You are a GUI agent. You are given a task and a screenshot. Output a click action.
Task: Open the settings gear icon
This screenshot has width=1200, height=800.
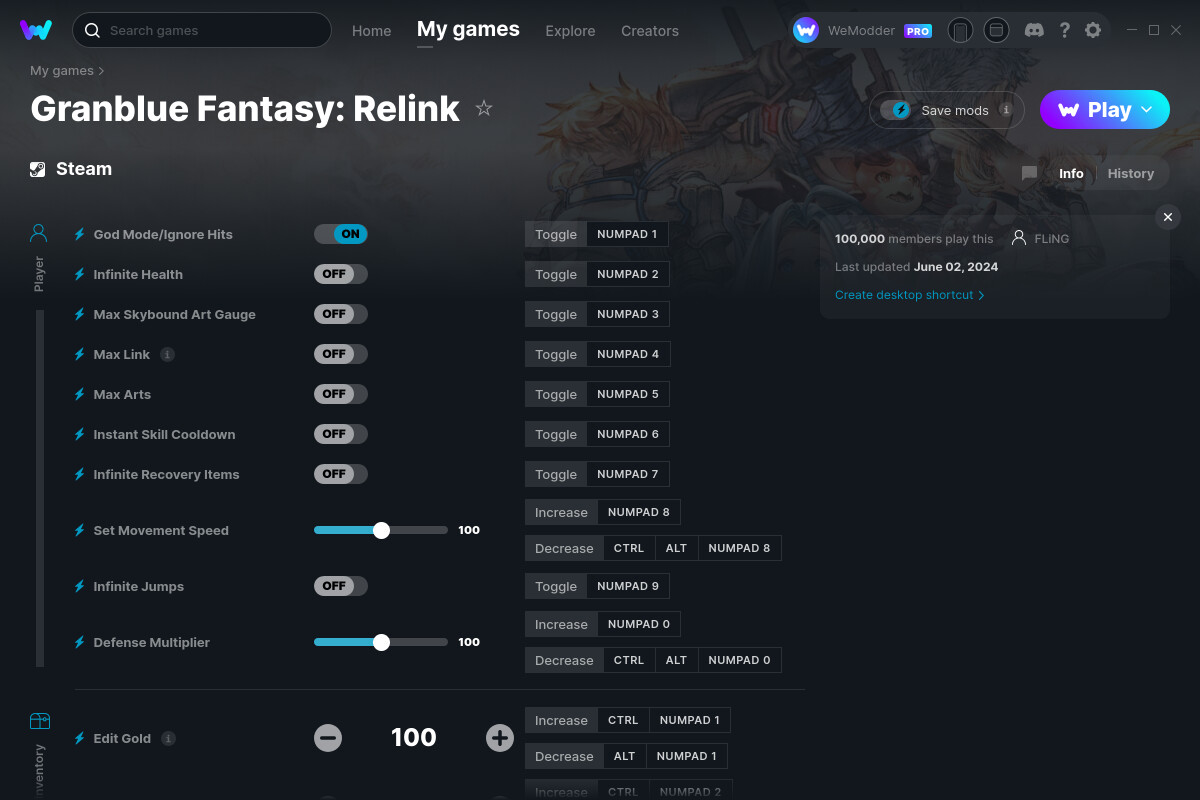coord(1093,30)
